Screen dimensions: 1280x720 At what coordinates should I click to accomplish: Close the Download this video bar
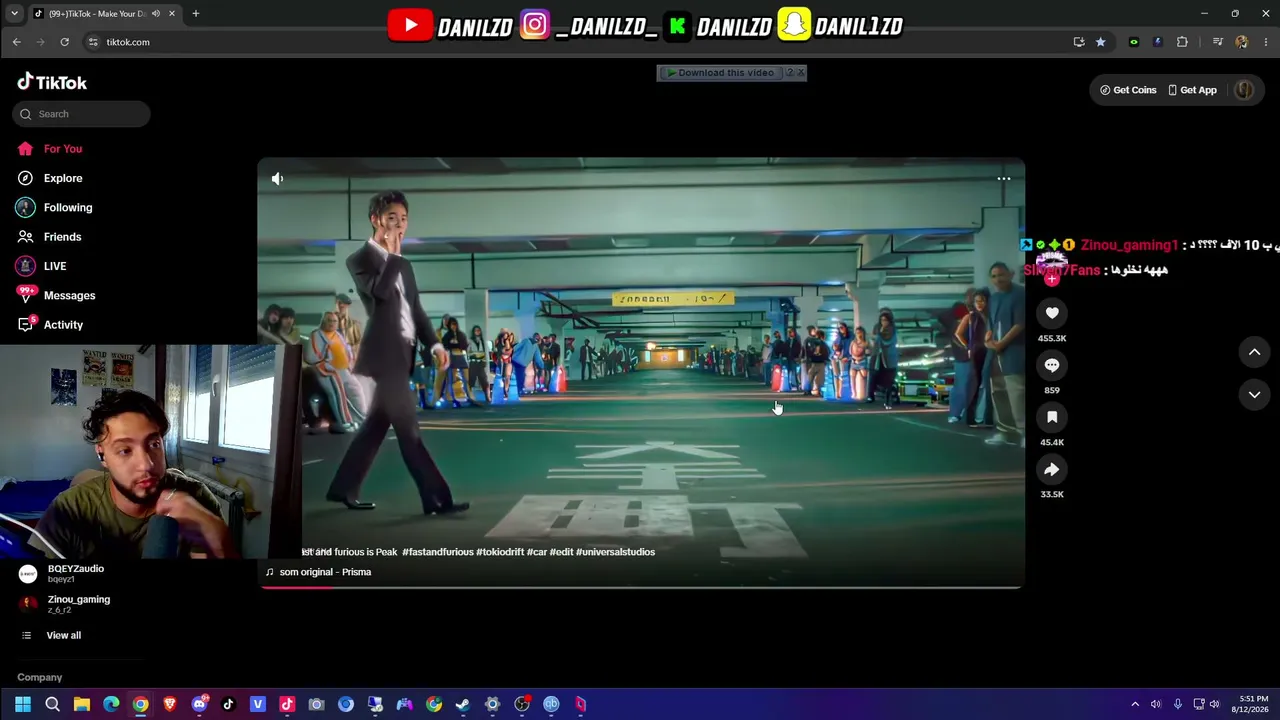pyautogui.click(x=800, y=73)
